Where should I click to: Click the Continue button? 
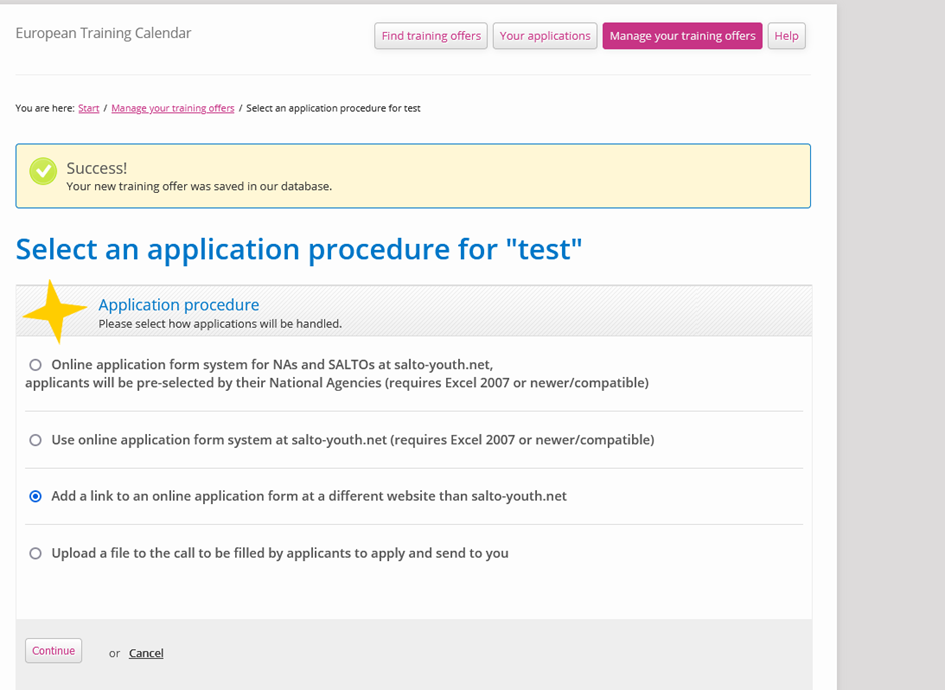click(x=54, y=651)
